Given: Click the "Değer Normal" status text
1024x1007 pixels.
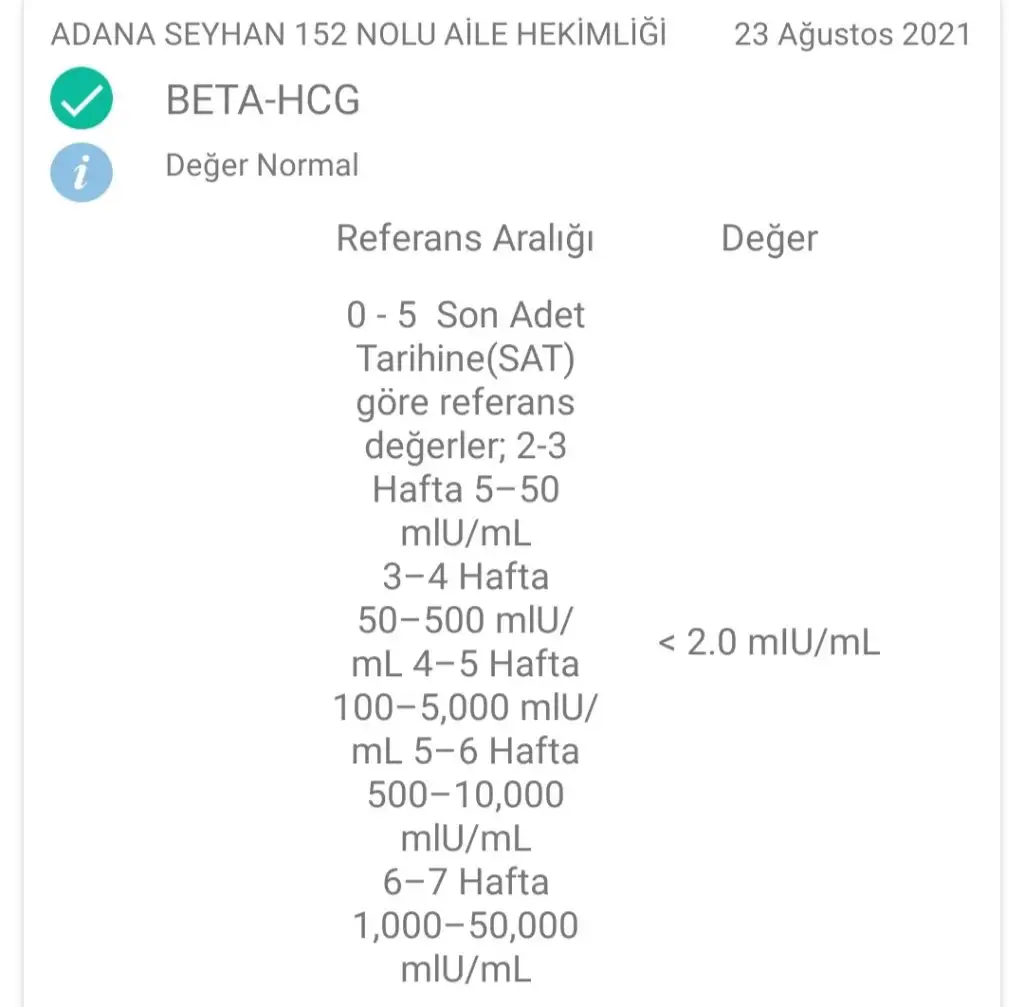Looking at the screenshot, I should point(262,165).
